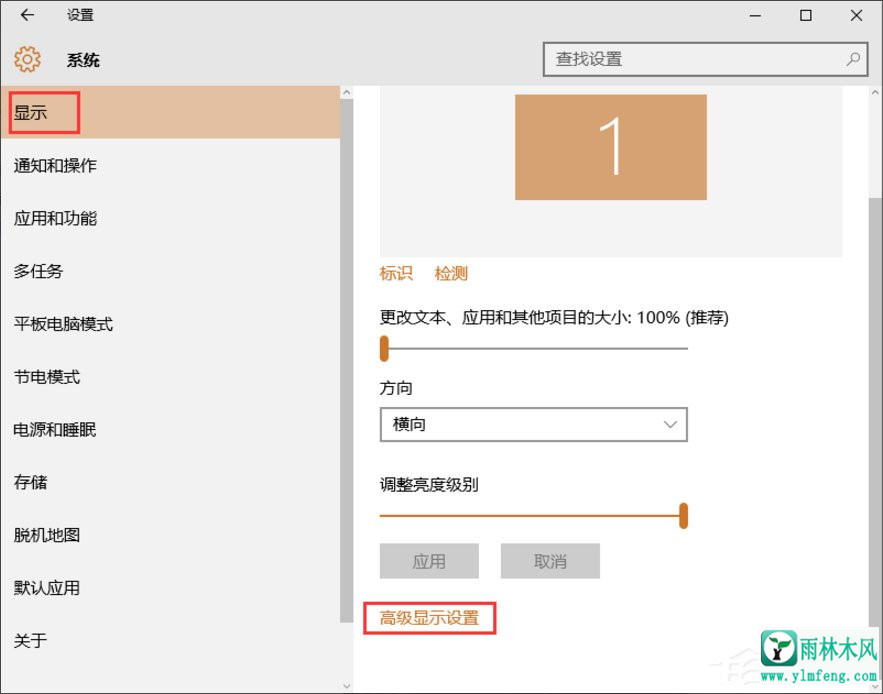Viewport: 883px width, 694px height.
Task: Click the brightness level slider handle
Action: coord(683,515)
